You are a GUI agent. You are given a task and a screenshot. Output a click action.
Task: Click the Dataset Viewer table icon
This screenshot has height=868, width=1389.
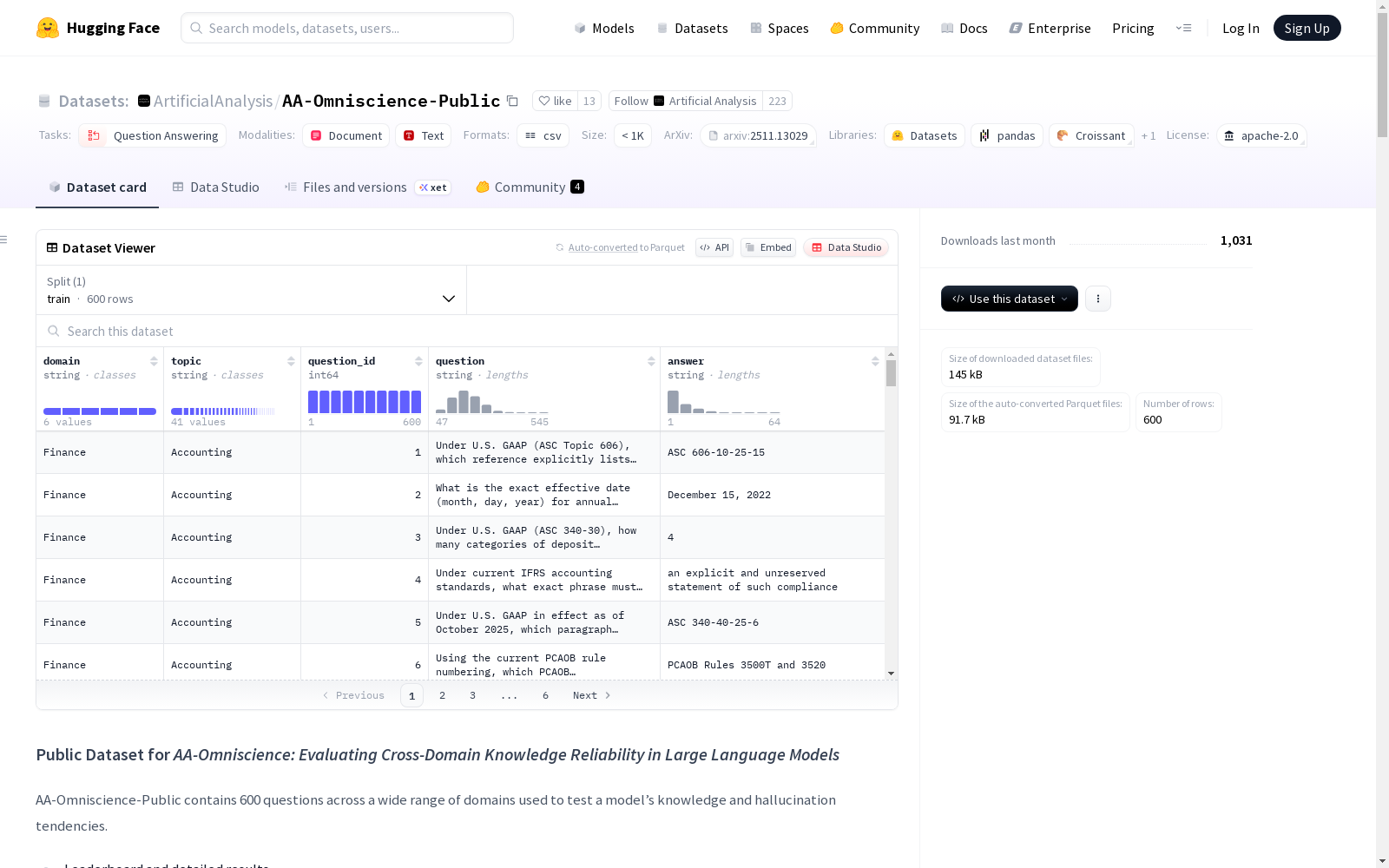click(52, 247)
